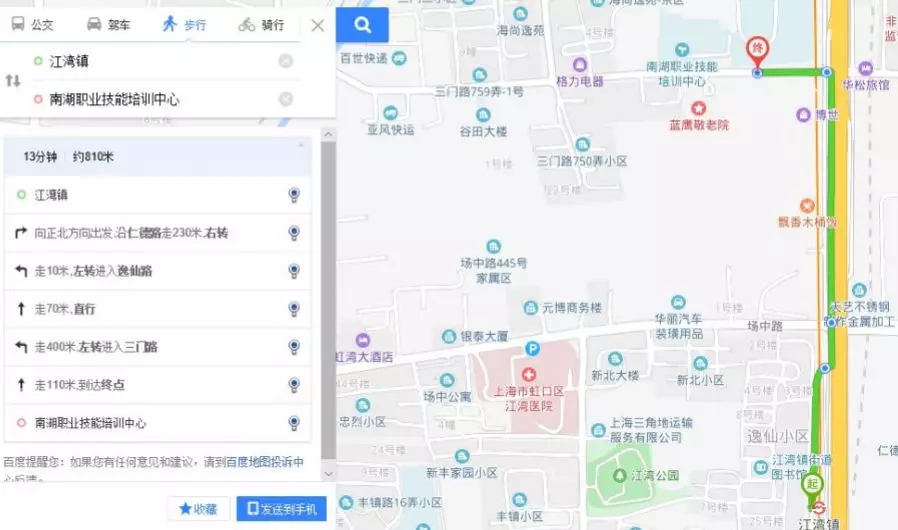Collapse the 13分钟 约810米 route summary

pos(301,147)
